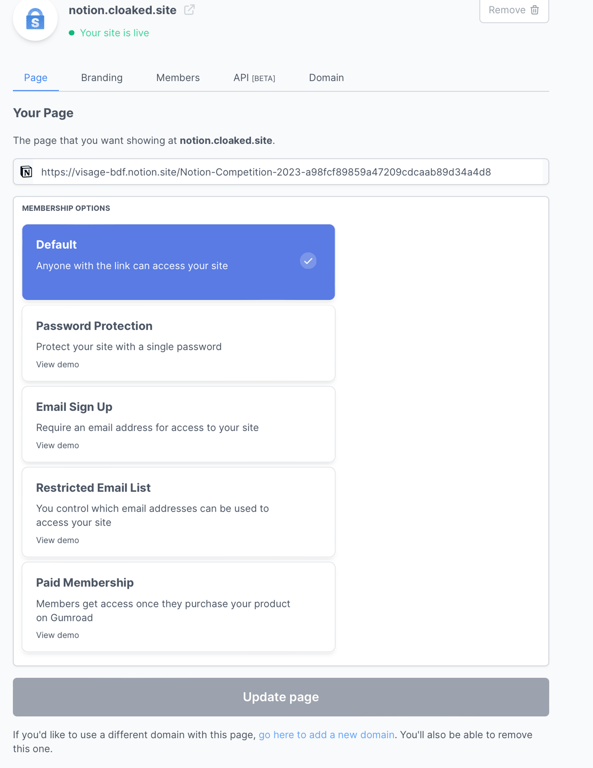Open the Members tab
Viewport: 593px width, 768px height.
178,78
